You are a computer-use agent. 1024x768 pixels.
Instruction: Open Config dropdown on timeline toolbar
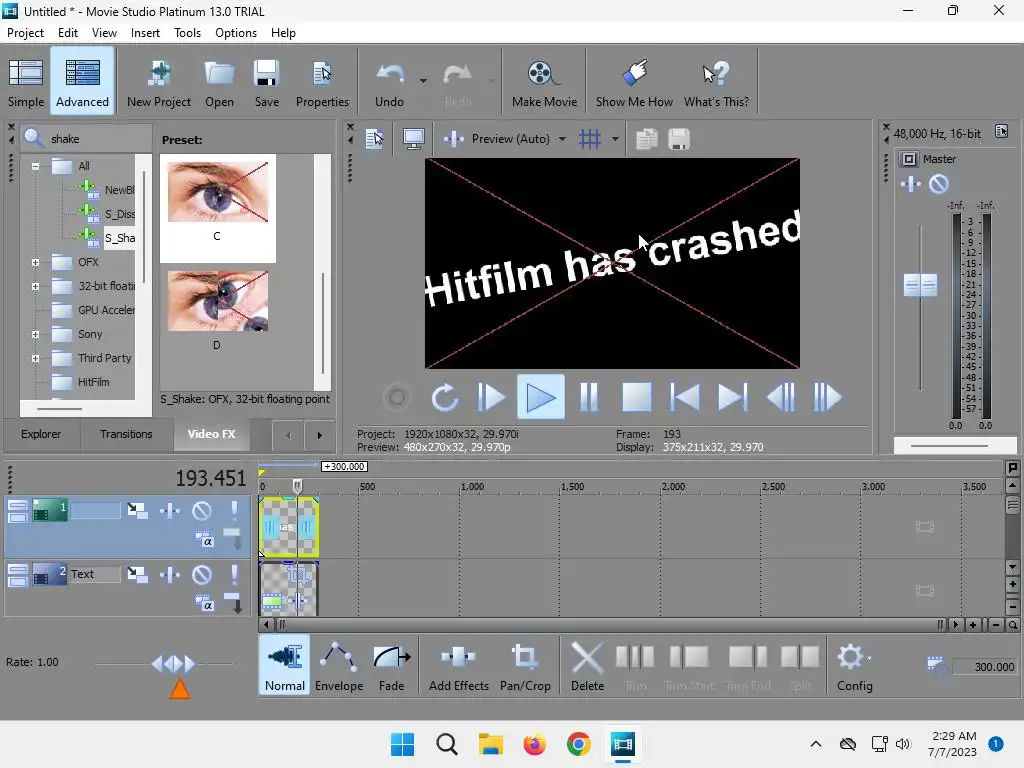(854, 666)
